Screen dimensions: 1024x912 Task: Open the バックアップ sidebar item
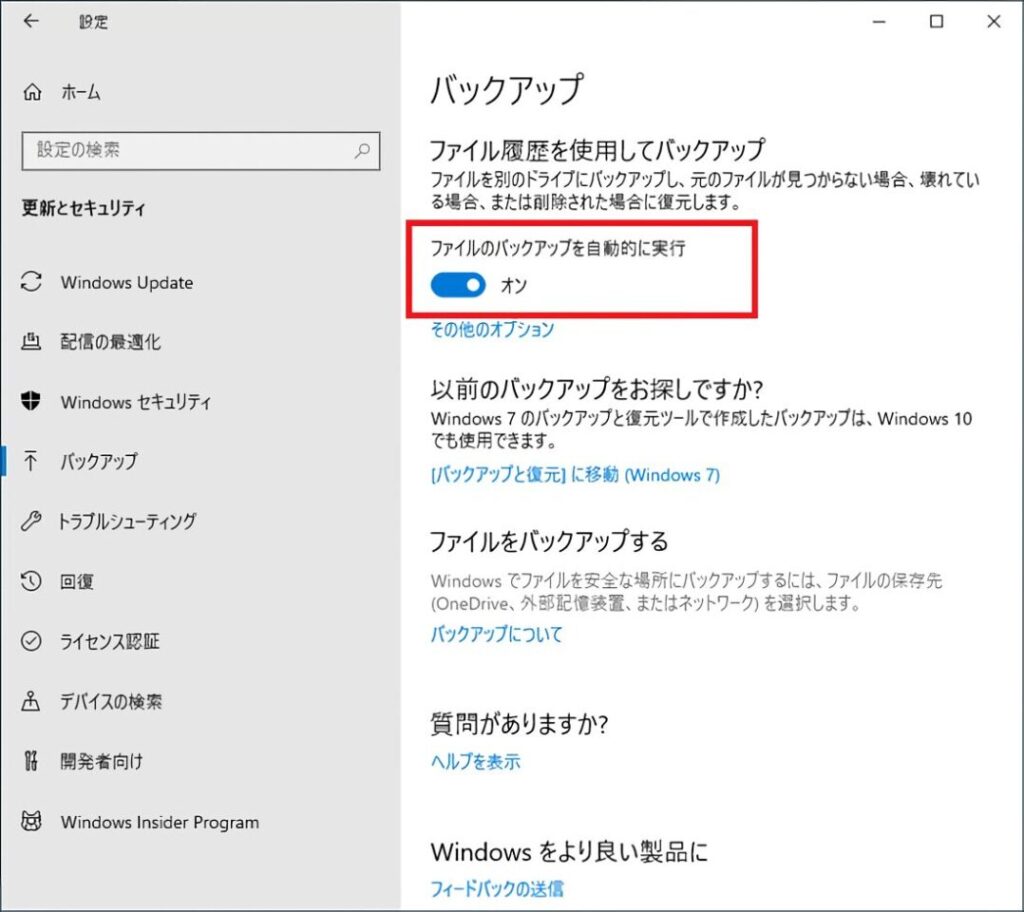98,462
